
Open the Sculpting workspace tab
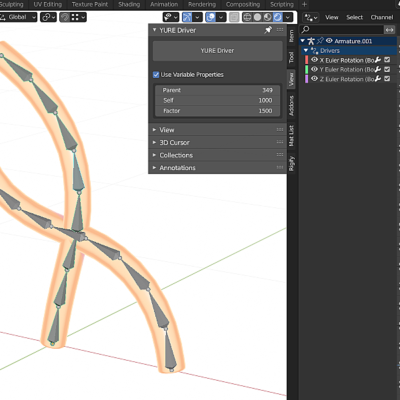[12, 4]
